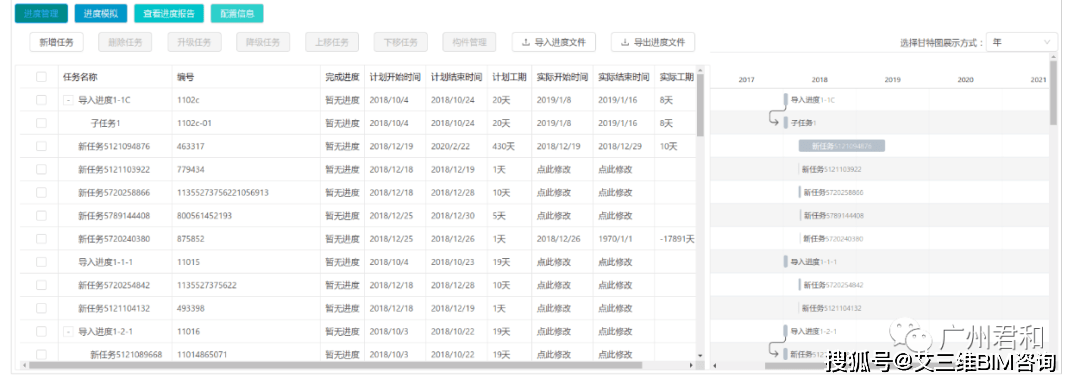The image size is (1080, 385).
Task: Check the row 导入进度1-1-1
Action: (41, 262)
